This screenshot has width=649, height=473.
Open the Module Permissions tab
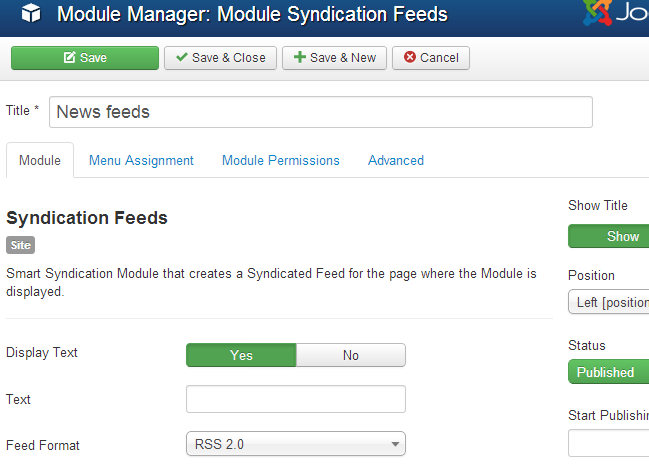point(281,160)
